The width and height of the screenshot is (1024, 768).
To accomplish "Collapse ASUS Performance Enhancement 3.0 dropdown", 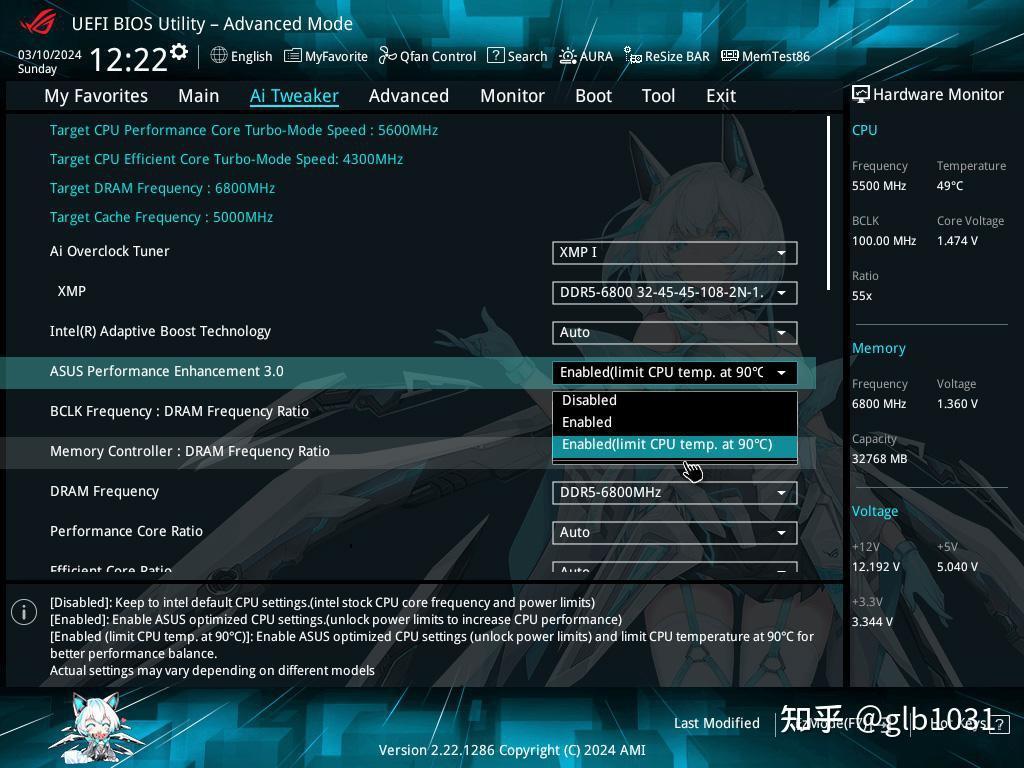I will [675, 372].
